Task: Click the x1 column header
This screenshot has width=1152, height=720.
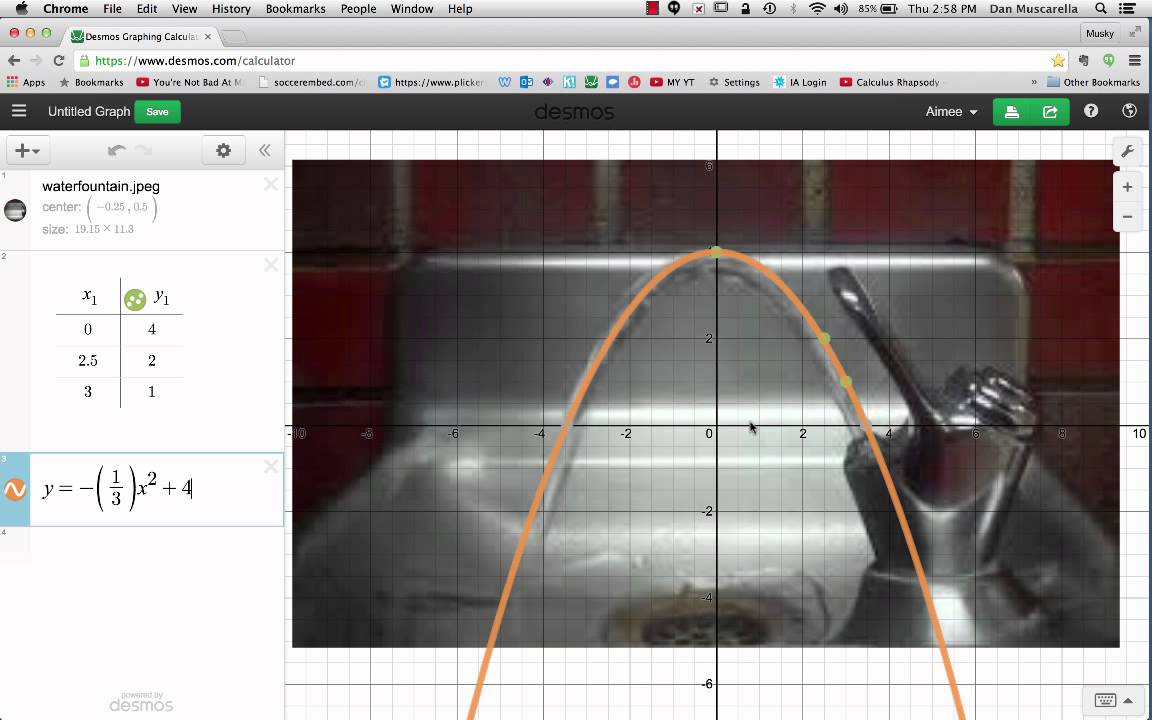Action: coord(89,297)
